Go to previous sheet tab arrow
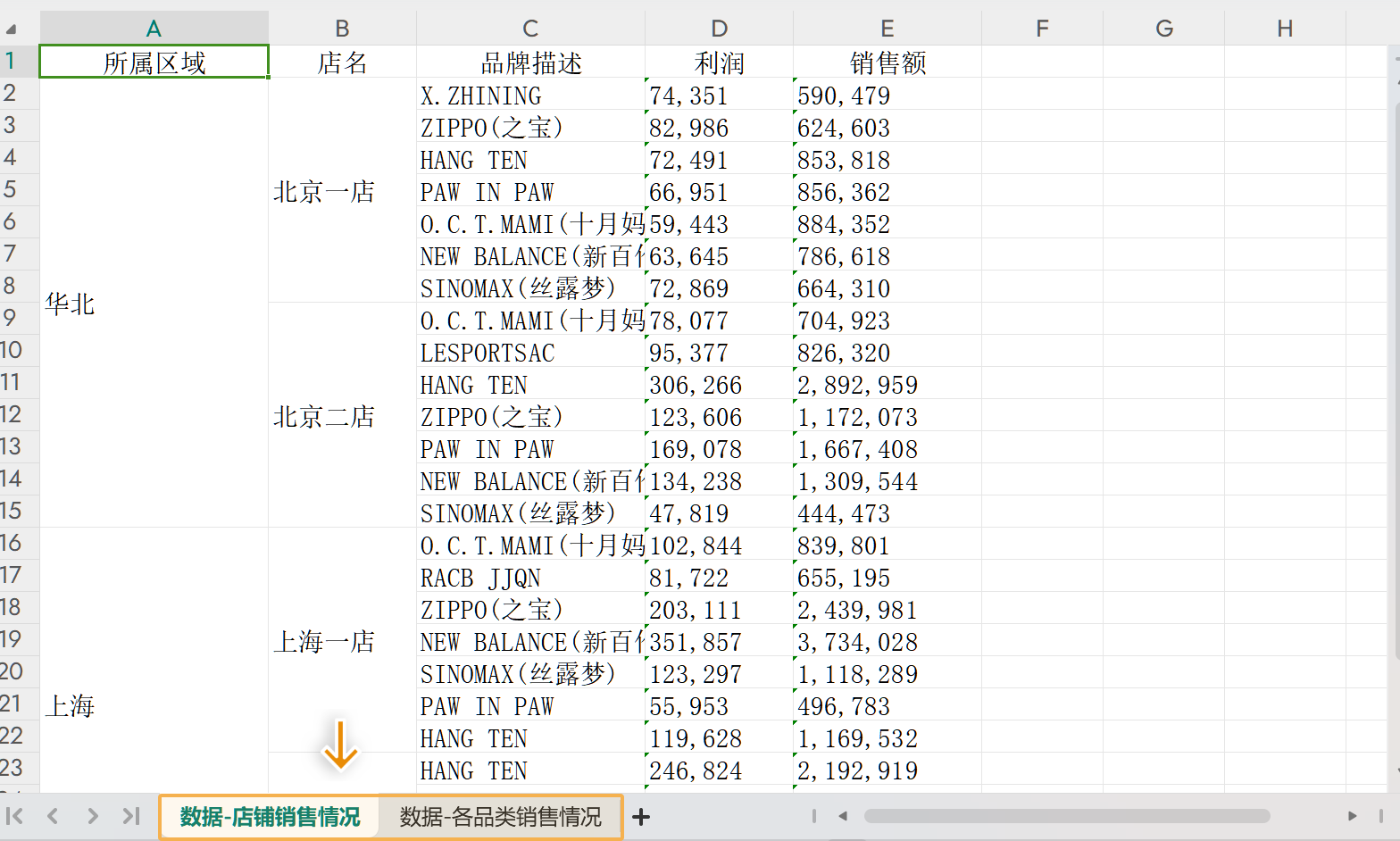This screenshot has height=841, width=1400. (x=53, y=816)
